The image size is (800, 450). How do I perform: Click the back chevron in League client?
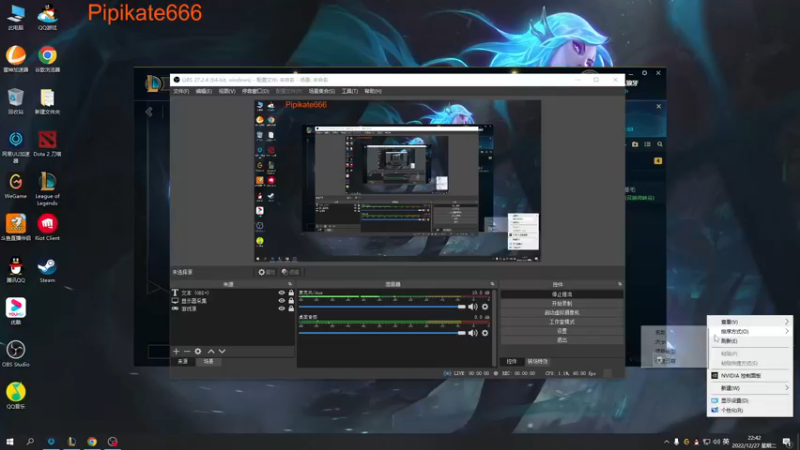click(149, 112)
